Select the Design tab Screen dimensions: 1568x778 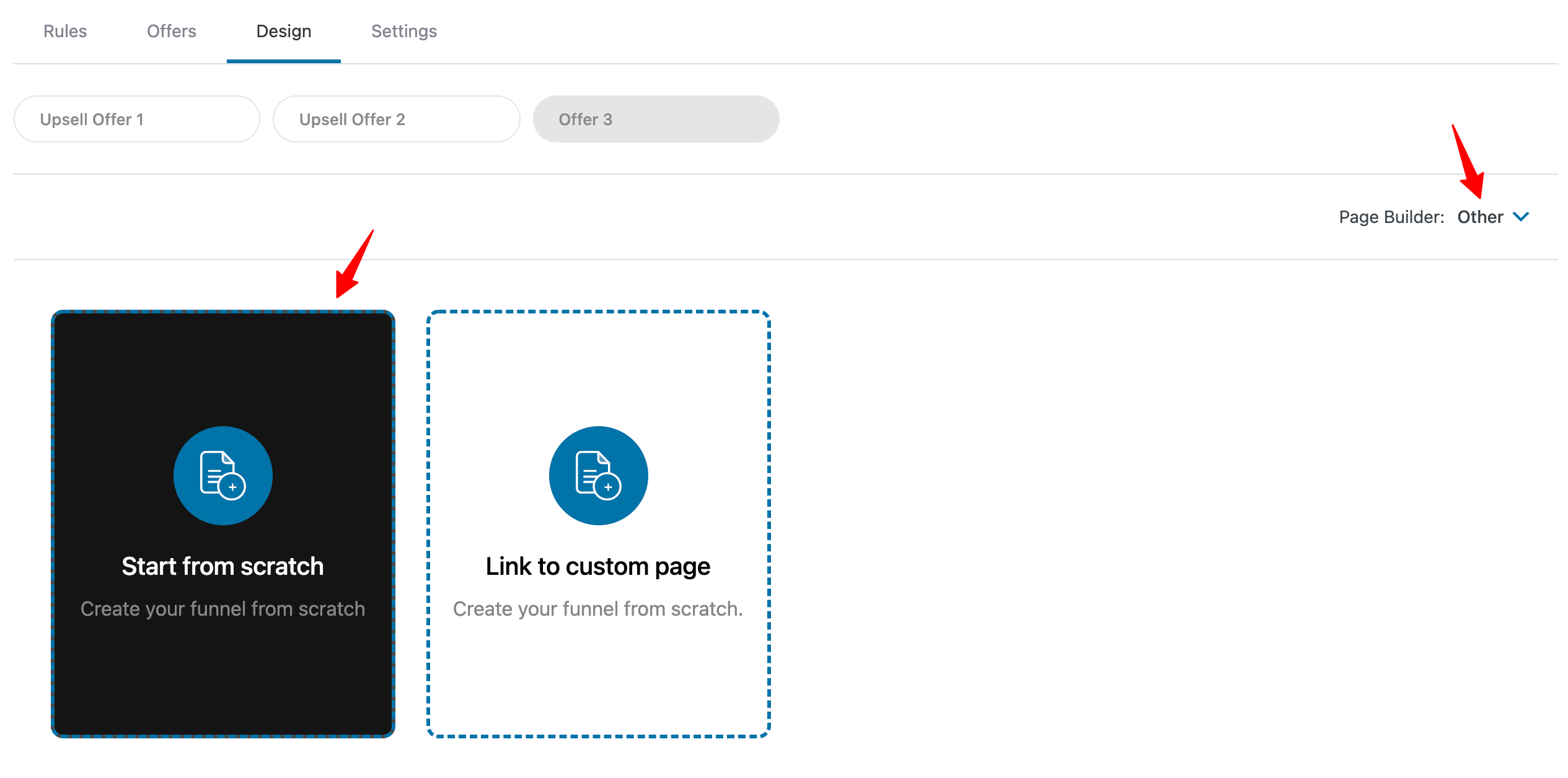283,31
